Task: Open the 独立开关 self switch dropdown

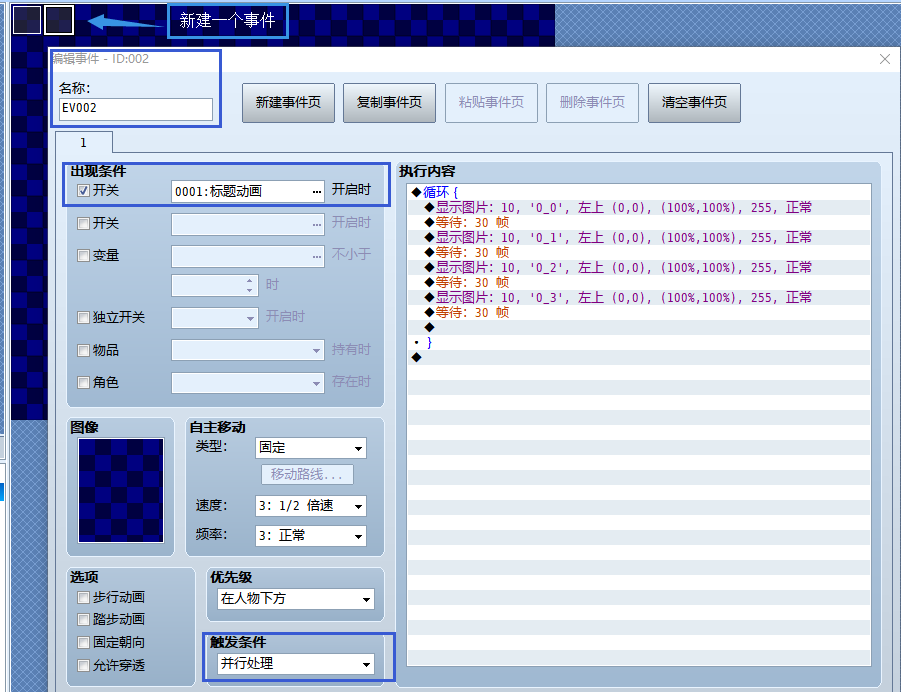Action: pyautogui.click(x=215, y=318)
